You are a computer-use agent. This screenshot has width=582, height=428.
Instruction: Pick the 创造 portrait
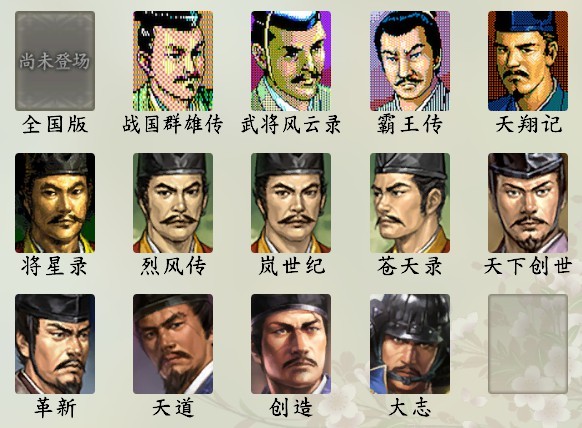click(291, 344)
